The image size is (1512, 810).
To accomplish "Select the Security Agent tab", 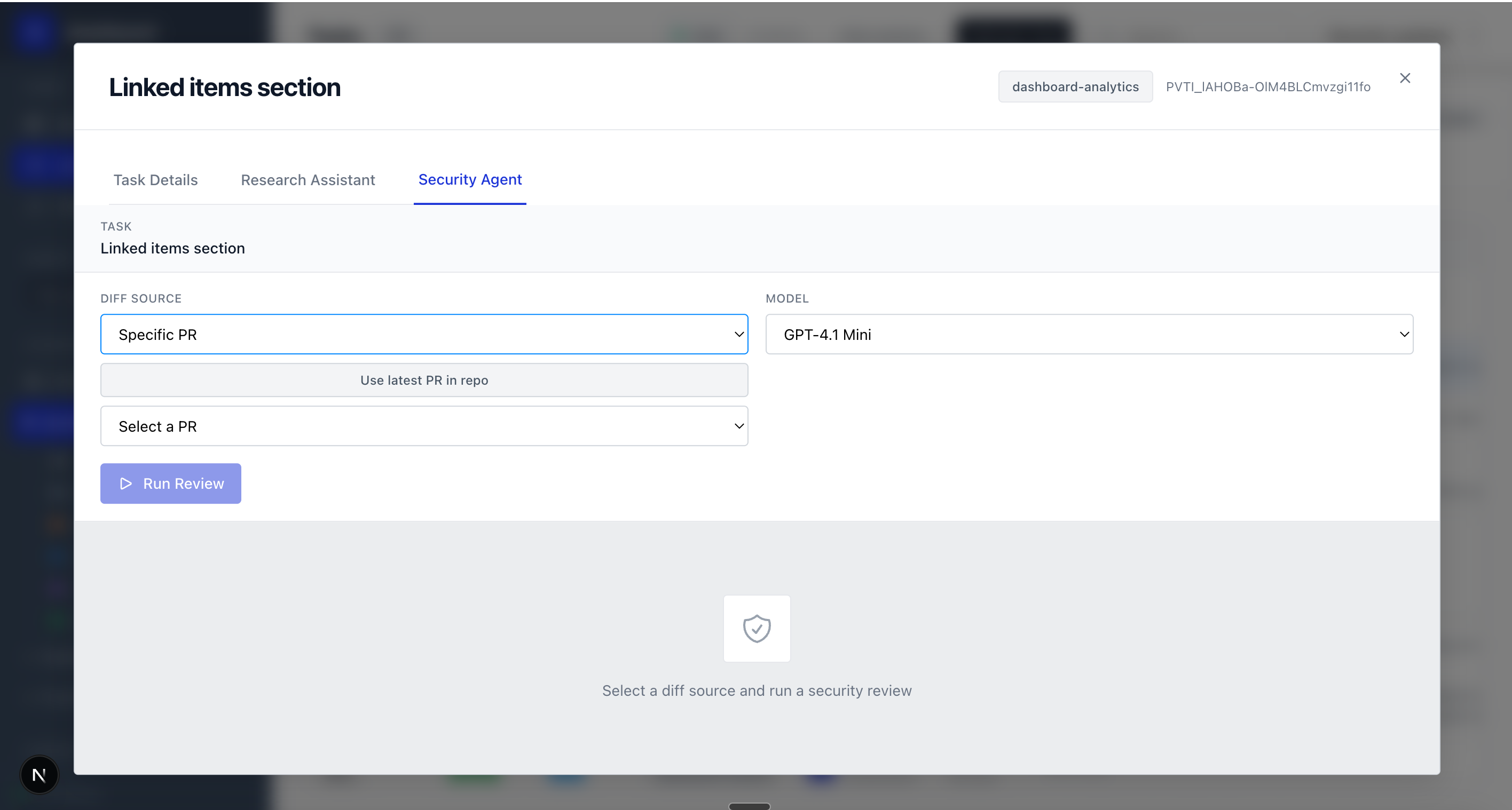I will [470, 179].
